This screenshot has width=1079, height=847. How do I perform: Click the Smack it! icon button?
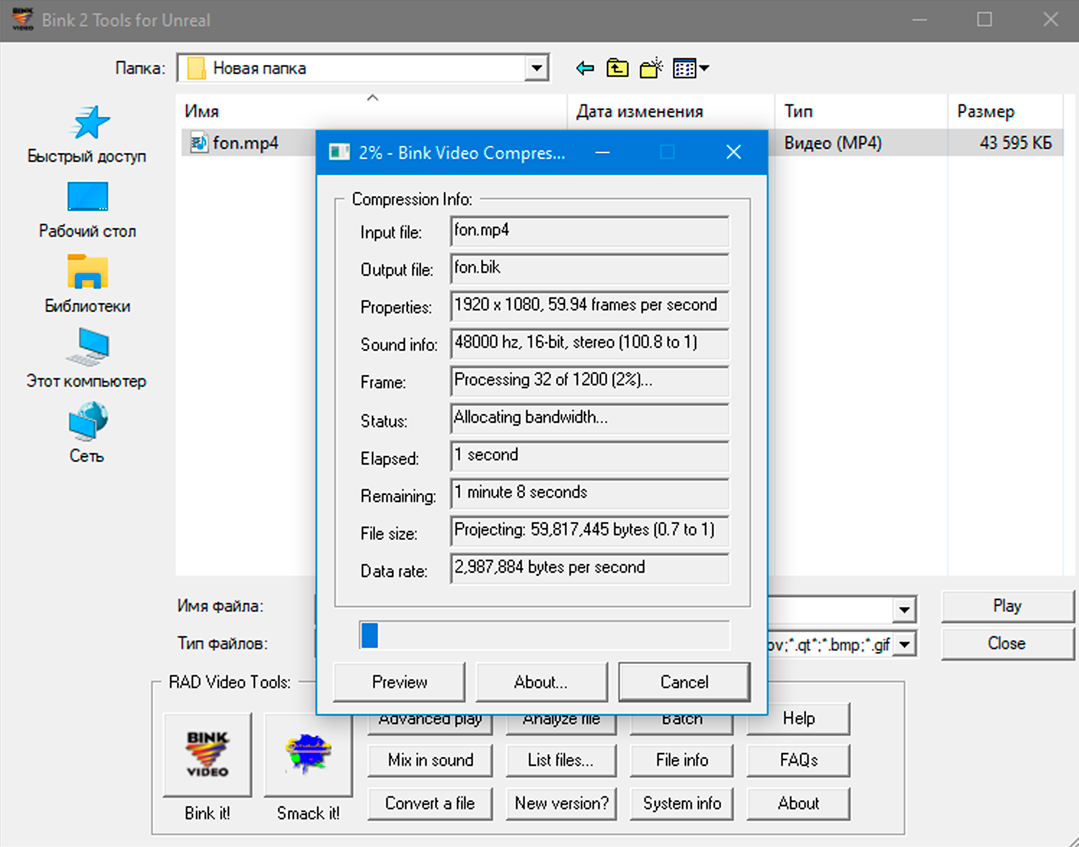(x=308, y=754)
